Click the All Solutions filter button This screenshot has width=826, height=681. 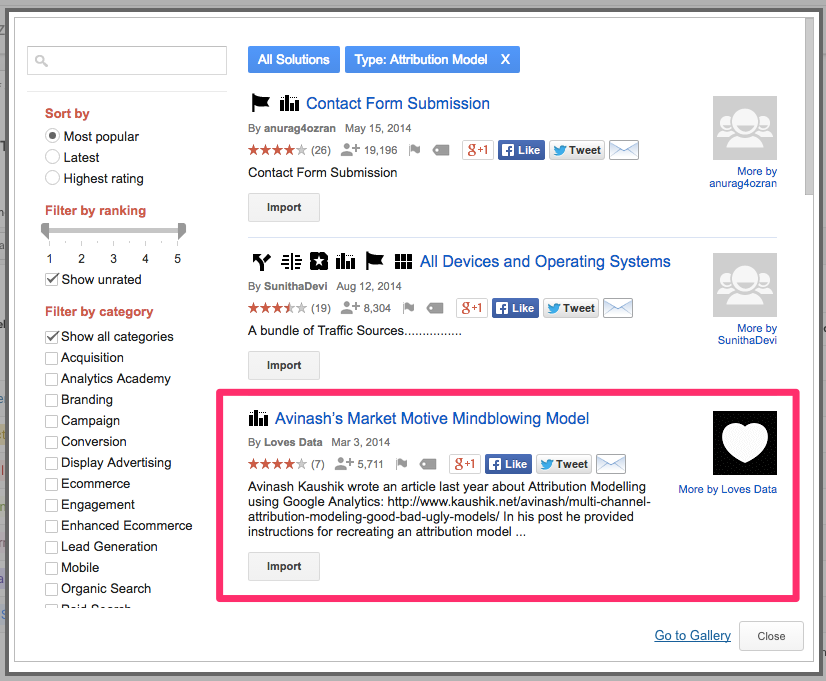(293, 60)
